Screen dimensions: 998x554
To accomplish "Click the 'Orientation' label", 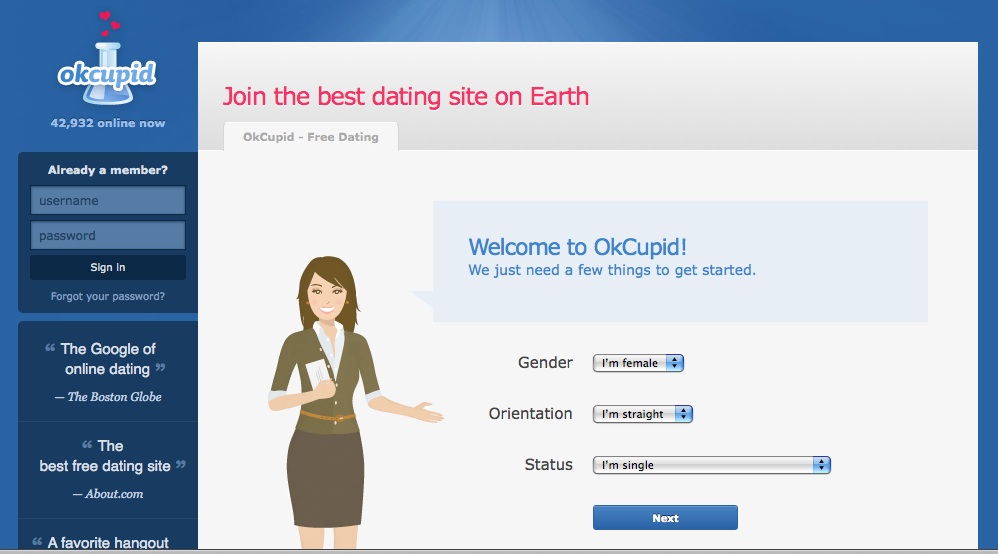I will (x=530, y=413).
